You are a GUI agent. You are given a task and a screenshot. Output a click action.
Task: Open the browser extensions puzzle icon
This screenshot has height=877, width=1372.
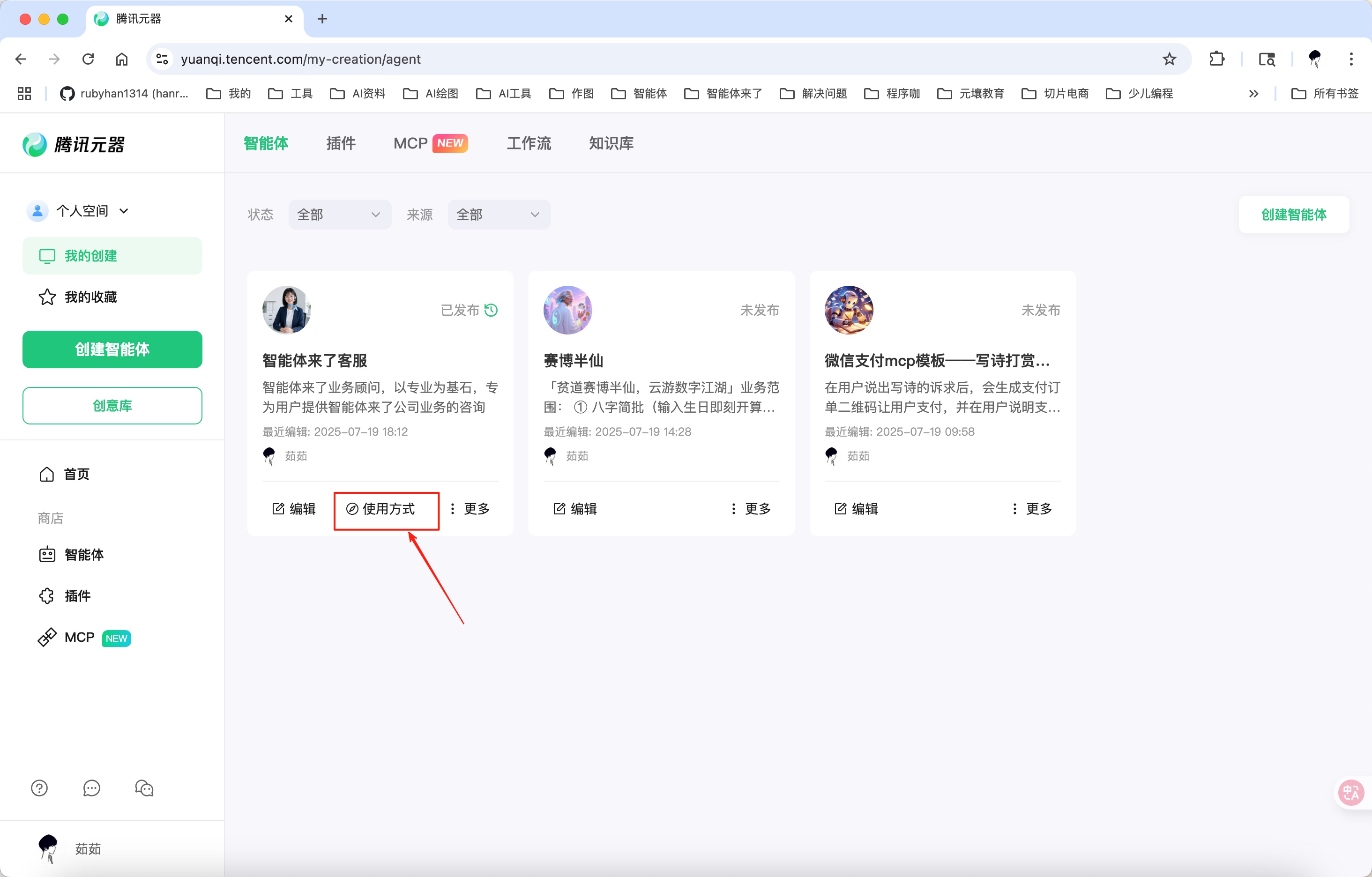1217,59
